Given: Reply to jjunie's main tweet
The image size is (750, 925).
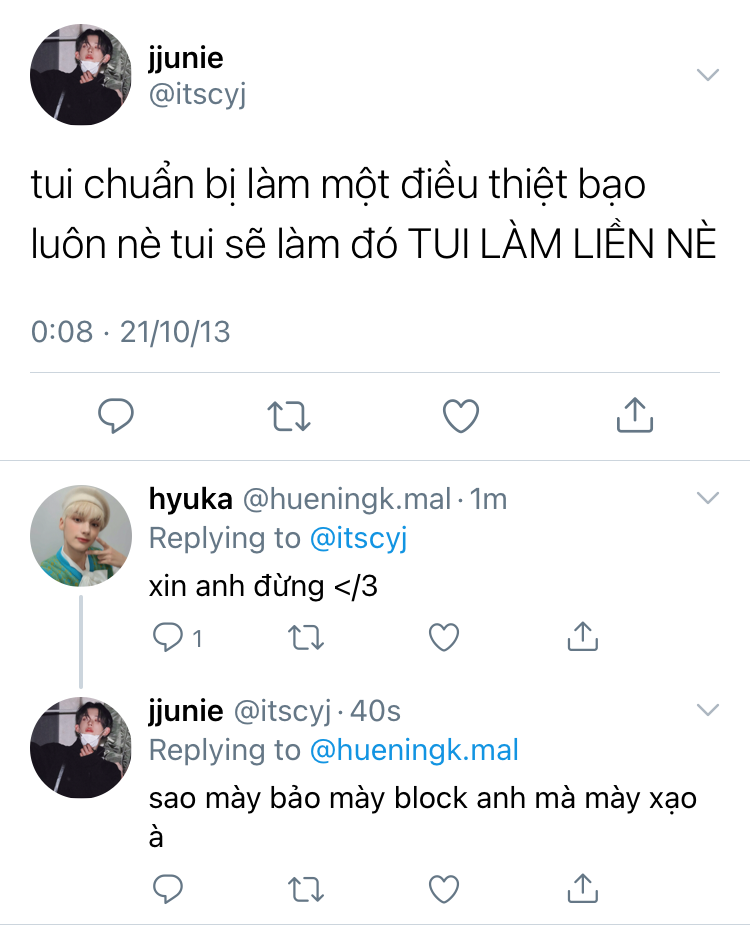Looking at the screenshot, I should (x=116, y=416).
